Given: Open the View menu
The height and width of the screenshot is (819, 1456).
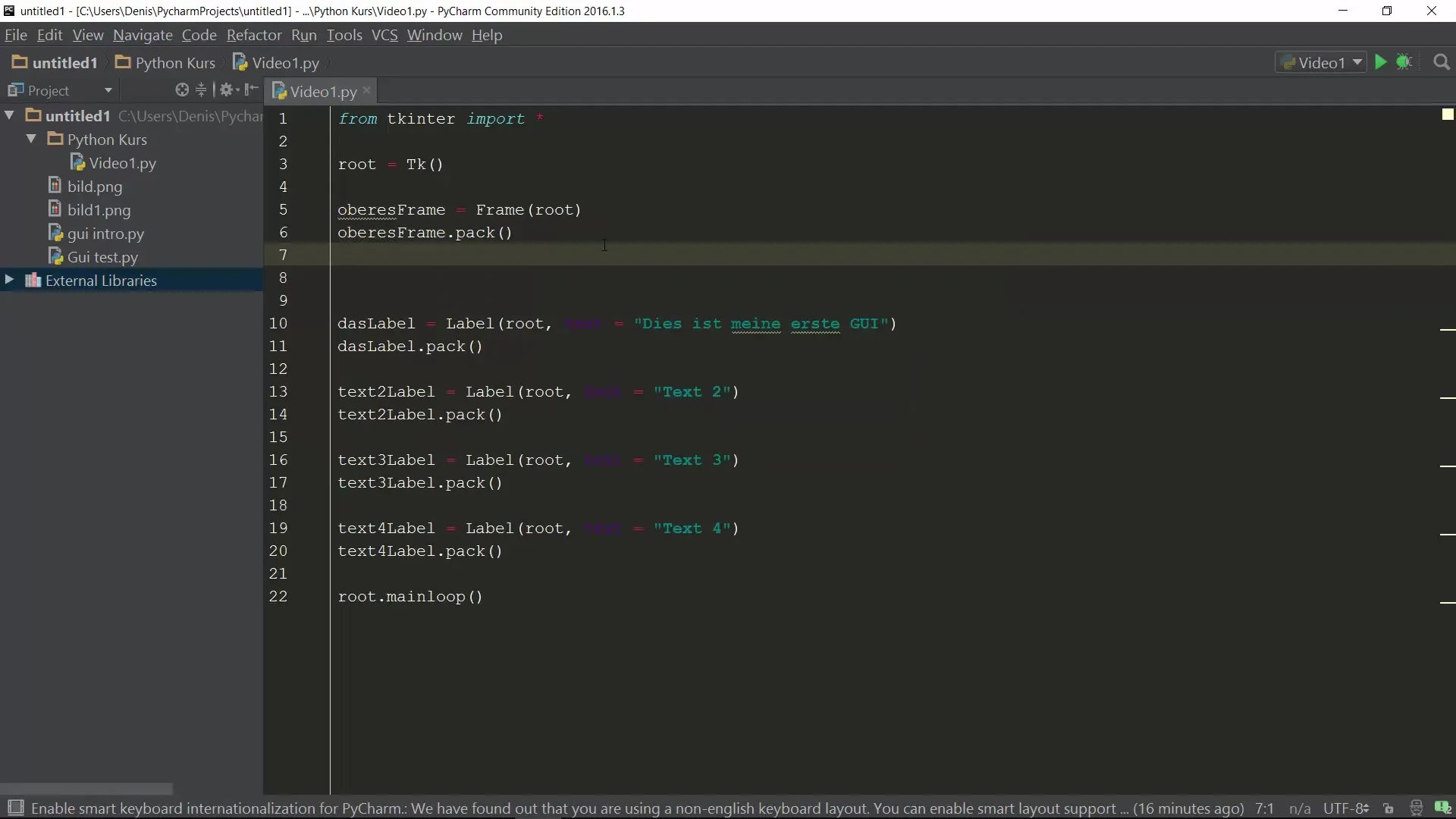Looking at the screenshot, I should click(88, 35).
